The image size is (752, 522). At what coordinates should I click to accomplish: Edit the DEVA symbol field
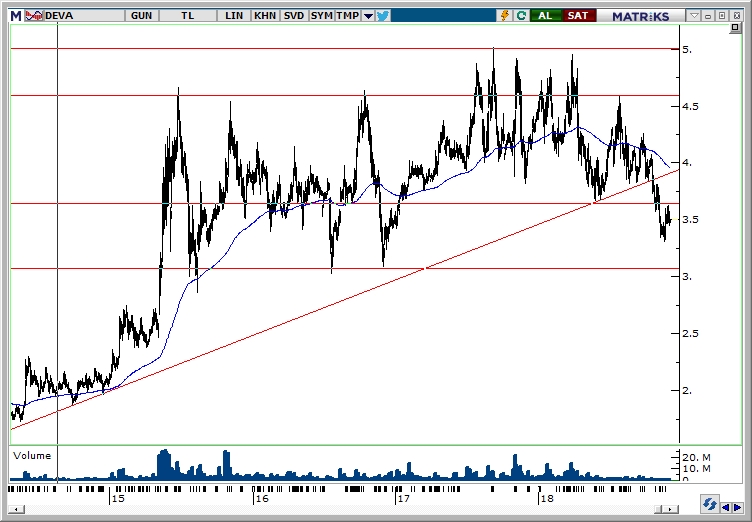[83, 16]
